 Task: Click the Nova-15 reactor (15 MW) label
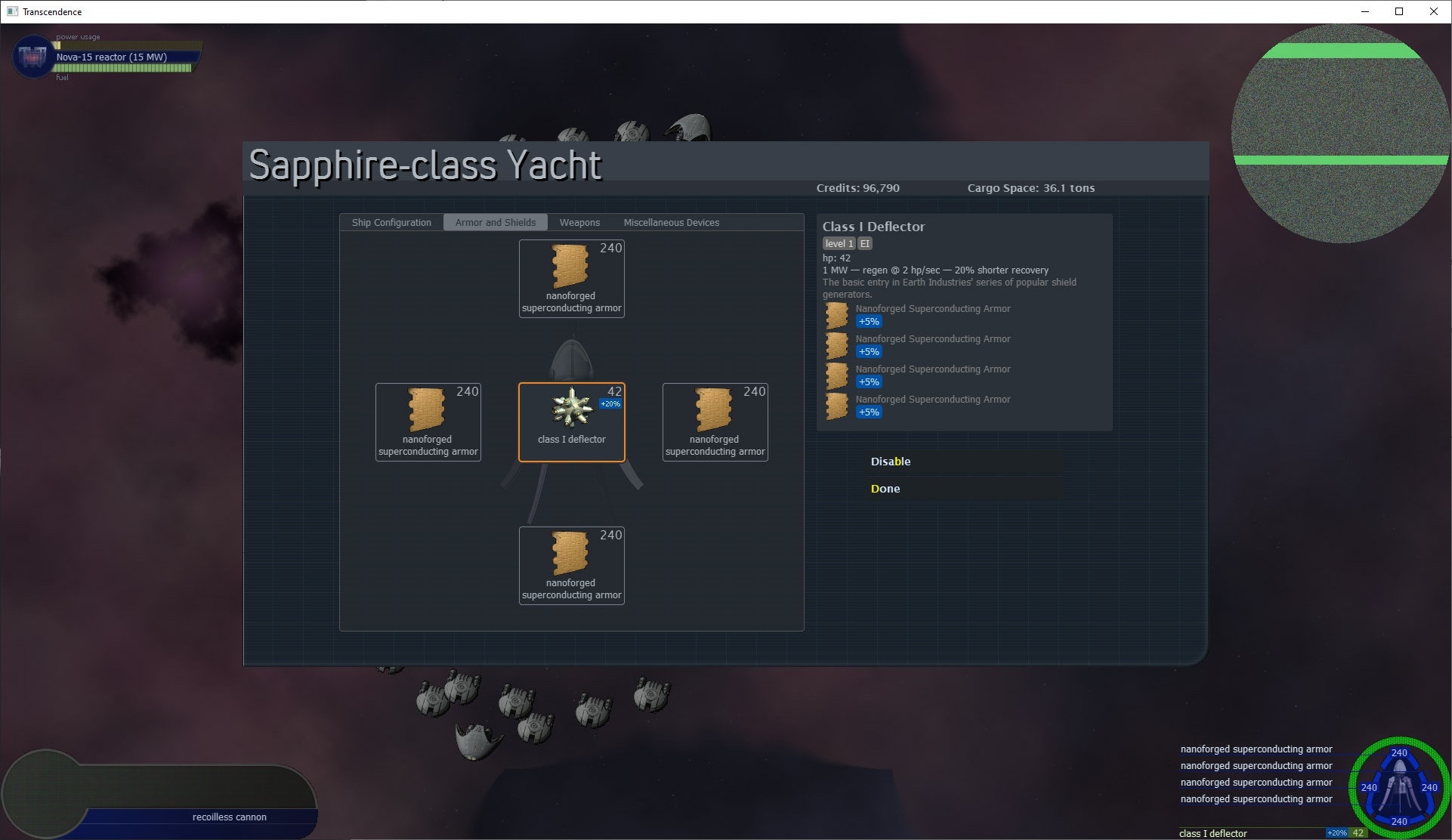[112, 57]
